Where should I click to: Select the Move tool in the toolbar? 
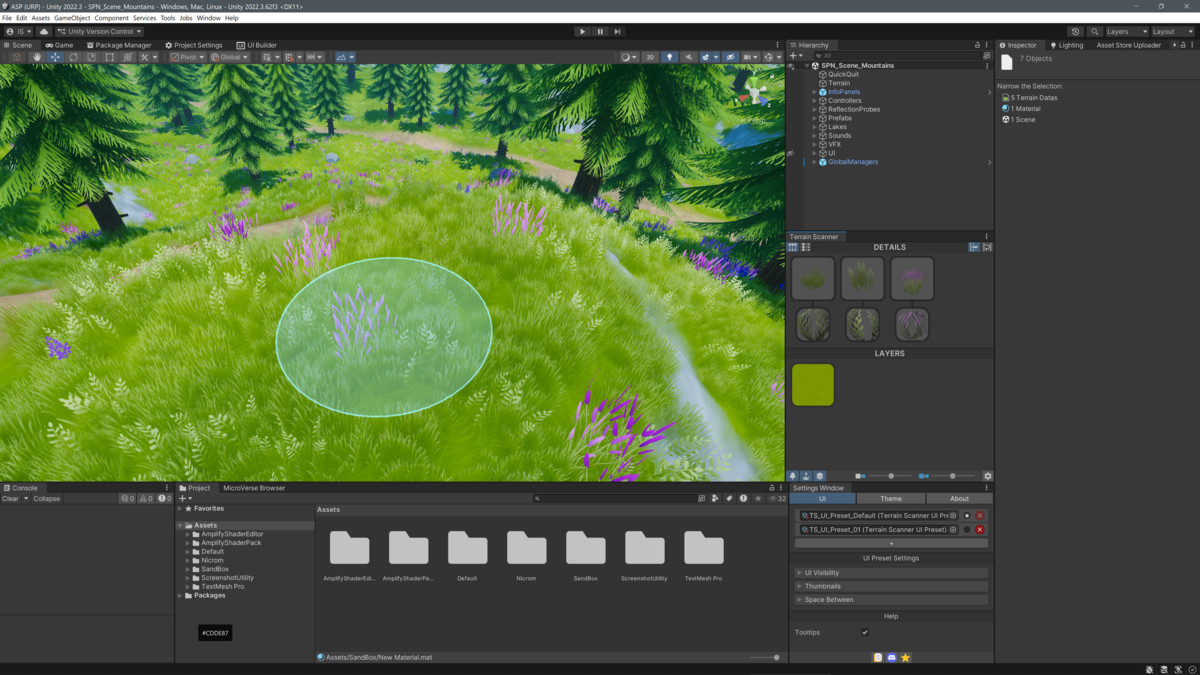pos(57,56)
